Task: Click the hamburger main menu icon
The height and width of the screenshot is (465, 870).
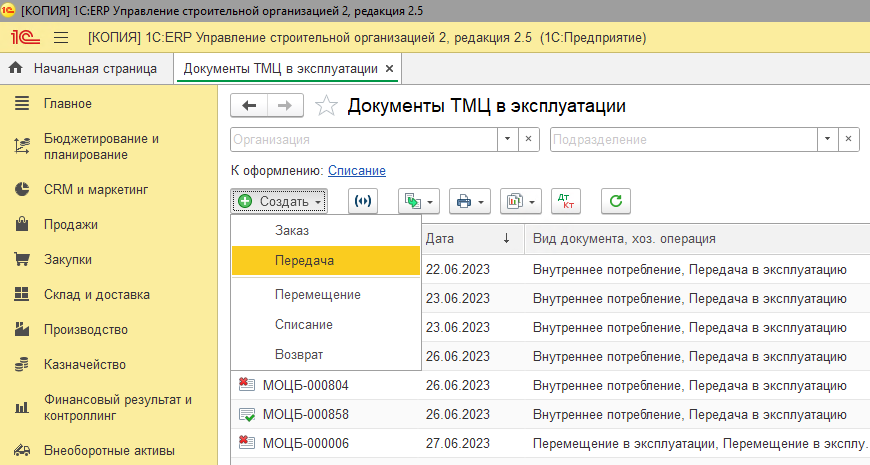Action: (x=60, y=38)
